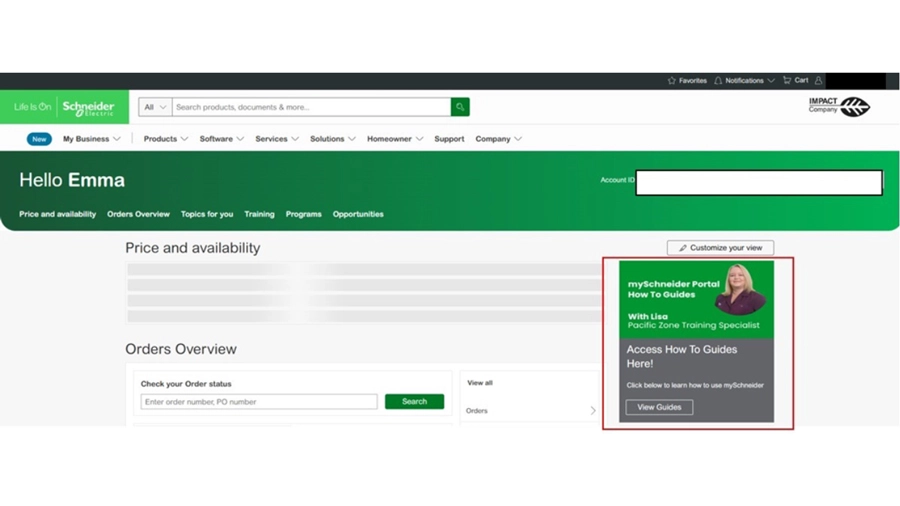Viewport: 900px width, 506px height.
Task: Click the New badge
Action: click(39, 139)
